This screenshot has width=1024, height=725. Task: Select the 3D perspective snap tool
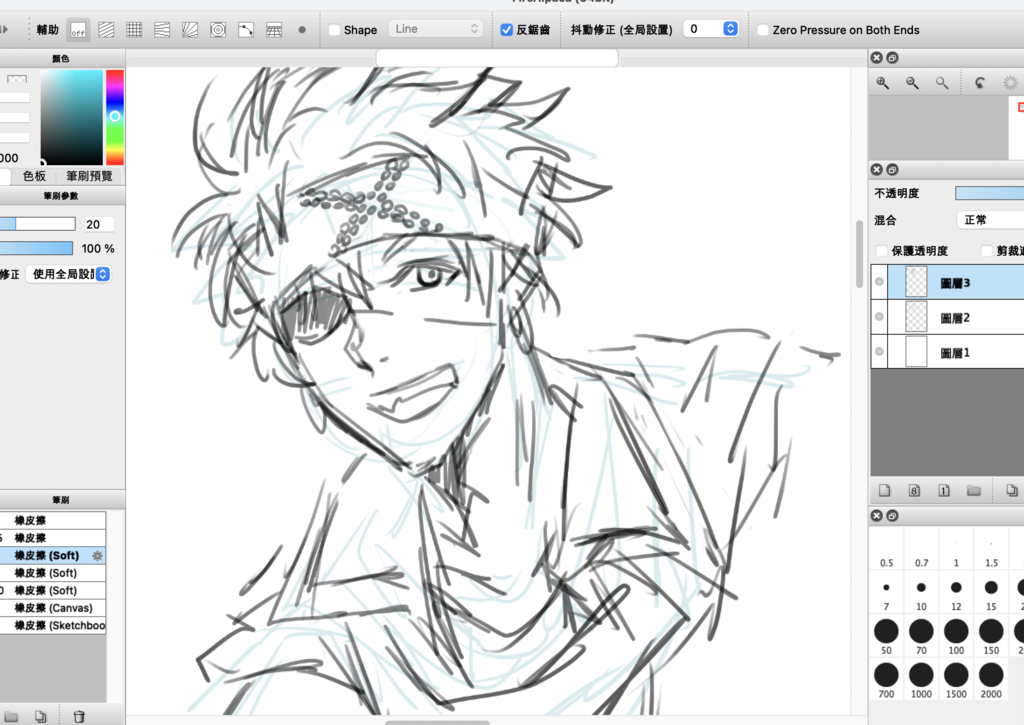pos(274,30)
